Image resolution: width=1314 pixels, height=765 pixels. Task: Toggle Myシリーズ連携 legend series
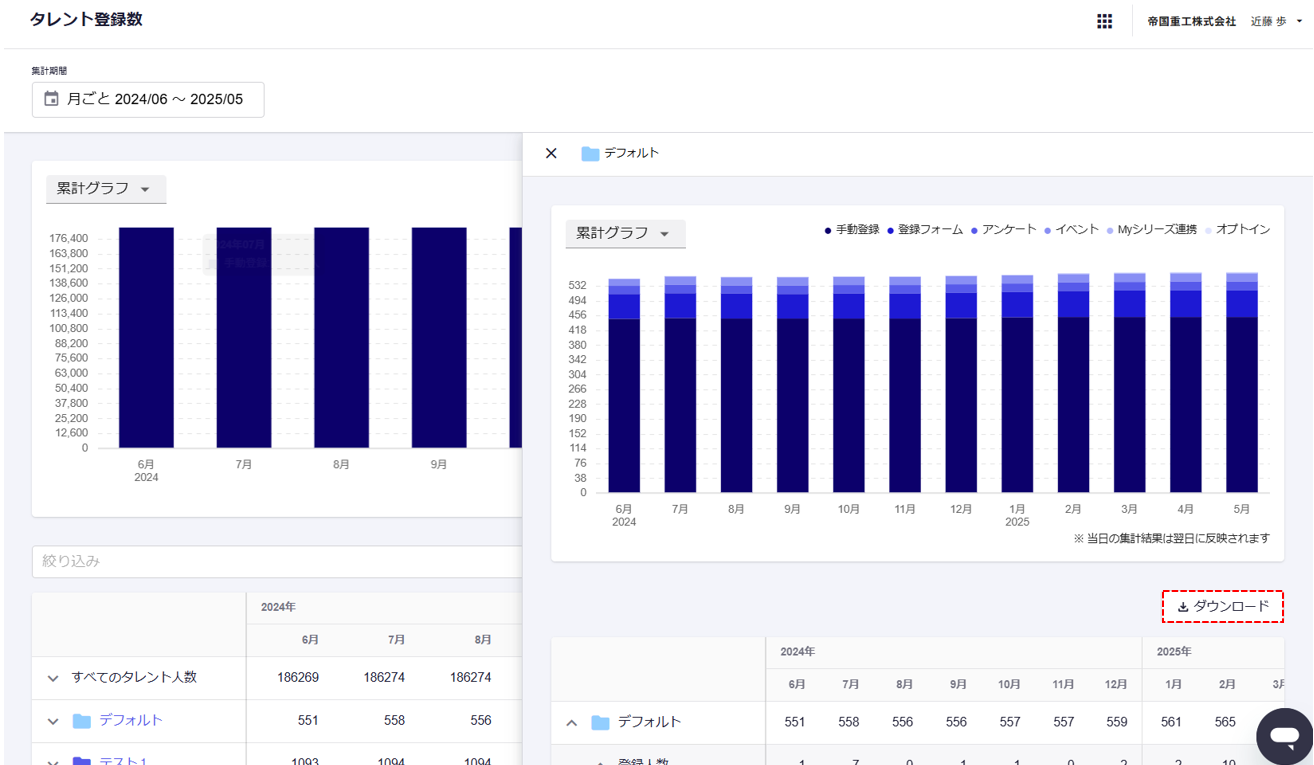pyautogui.click(x=1151, y=230)
